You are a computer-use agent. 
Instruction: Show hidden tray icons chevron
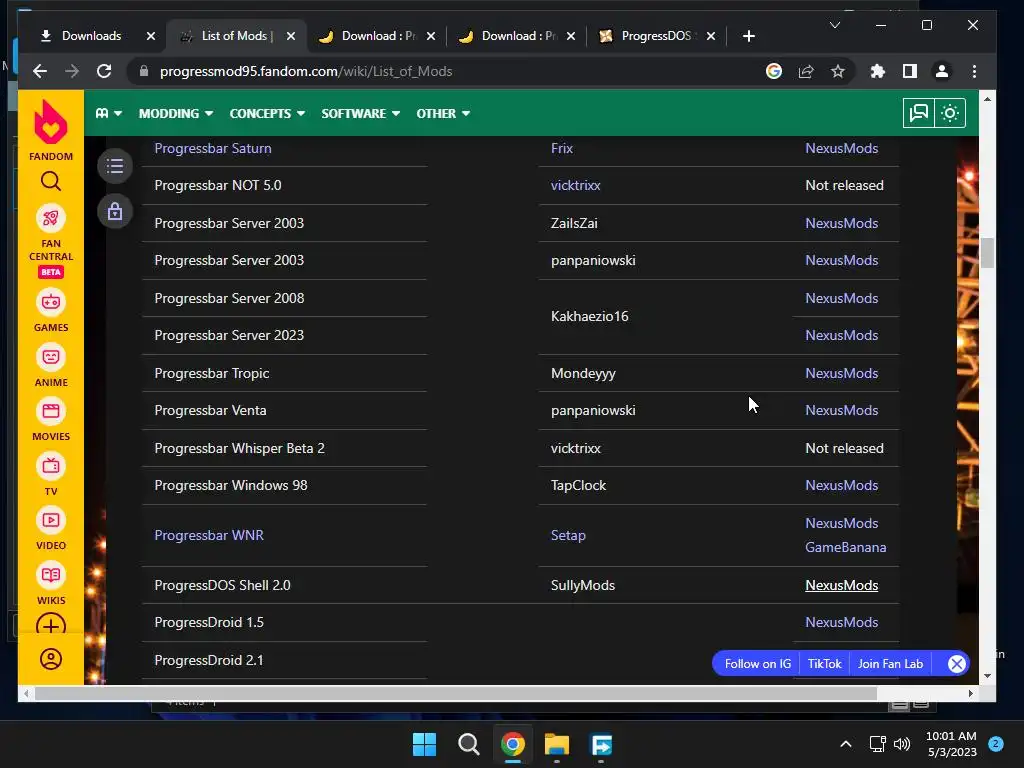pos(846,744)
